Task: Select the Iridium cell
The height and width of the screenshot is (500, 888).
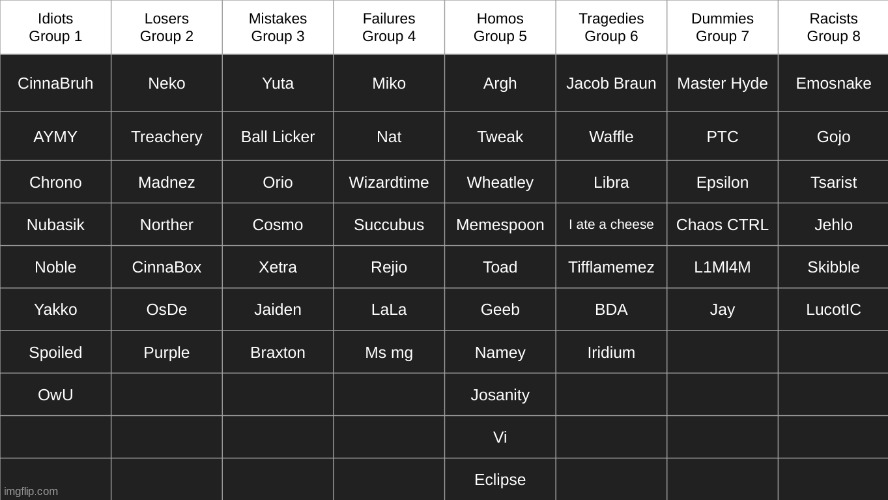Action: click(x=611, y=352)
